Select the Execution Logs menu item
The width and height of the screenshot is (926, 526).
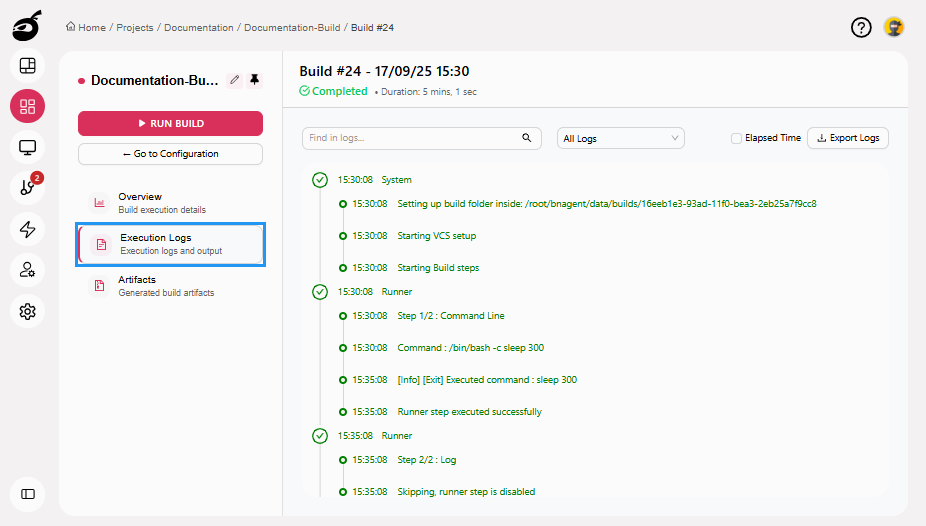[170, 244]
